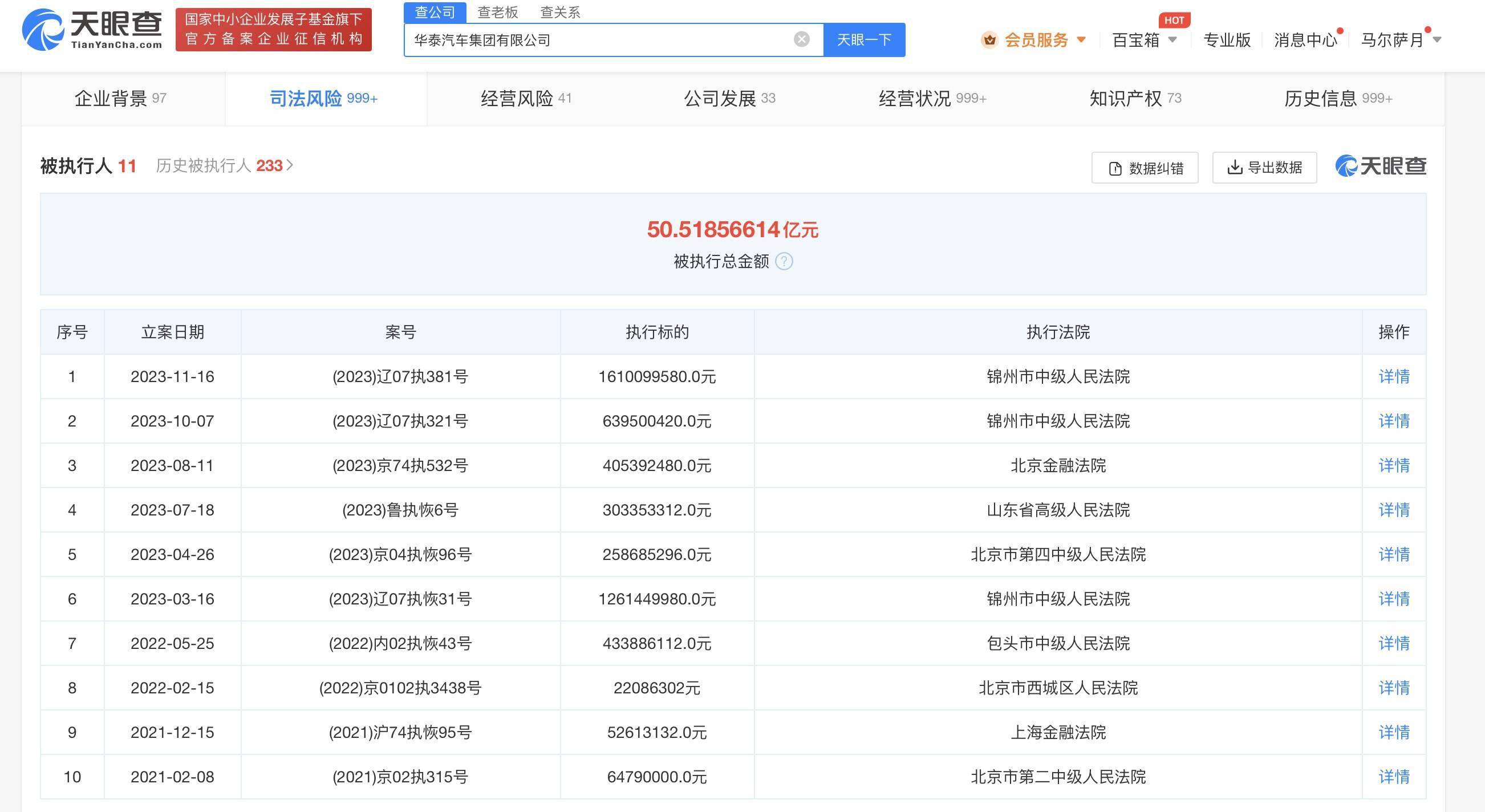Open 消息中心 notifications

point(1305,40)
